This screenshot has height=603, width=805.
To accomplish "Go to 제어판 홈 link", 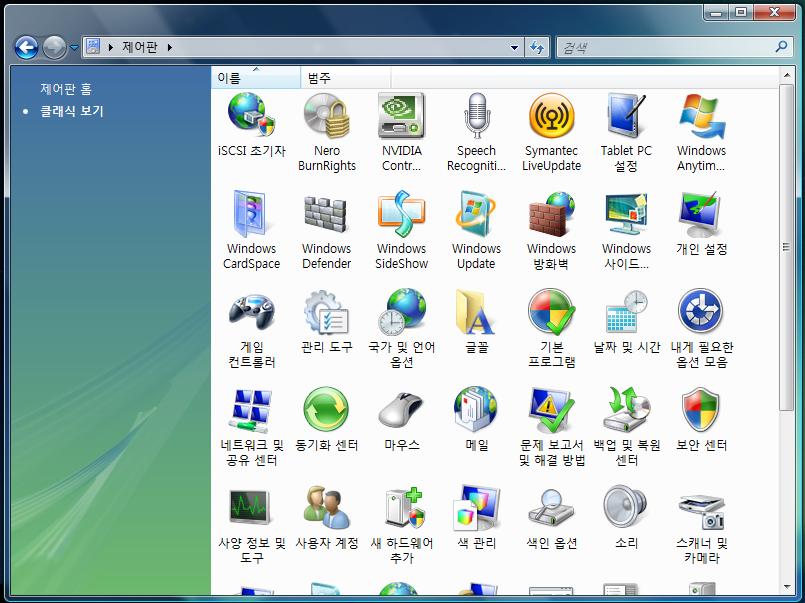I will click(66, 89).
